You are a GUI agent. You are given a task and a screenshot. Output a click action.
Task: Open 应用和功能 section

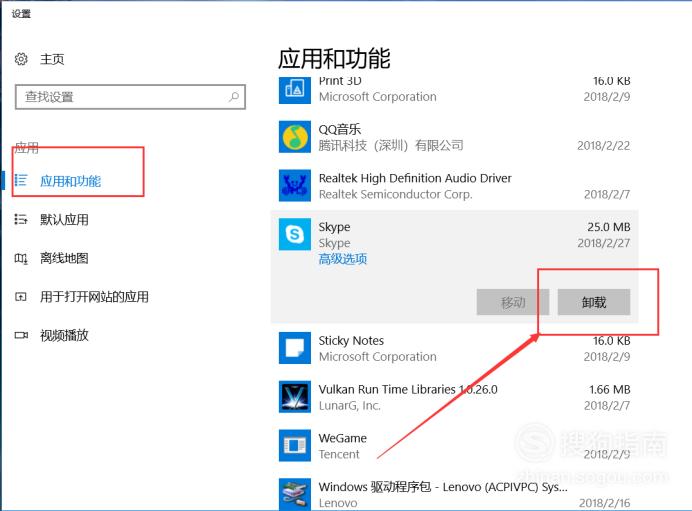pyautogui.click(x=71, y=181)
